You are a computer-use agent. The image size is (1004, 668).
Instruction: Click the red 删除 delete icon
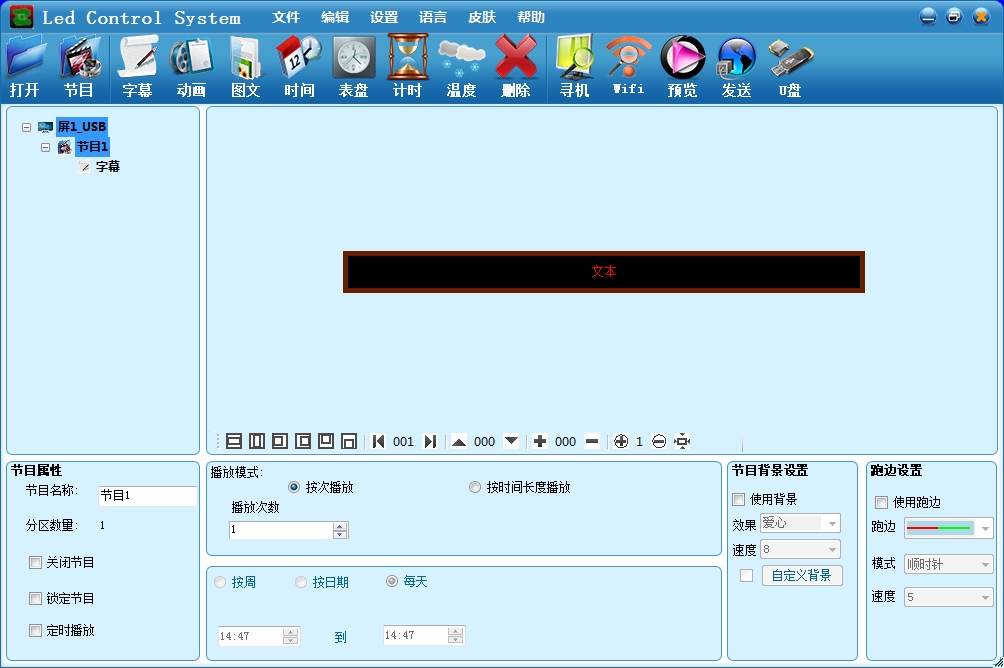point(515,67)
